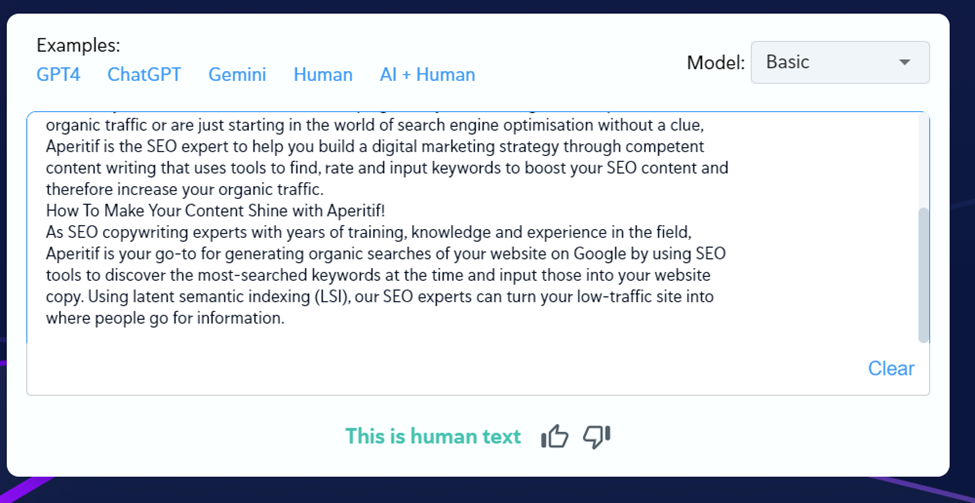Image resolution: width=975 pixels, height=503 pixels.
Task: Click the 'Model:' label
Action: (716, 63)
